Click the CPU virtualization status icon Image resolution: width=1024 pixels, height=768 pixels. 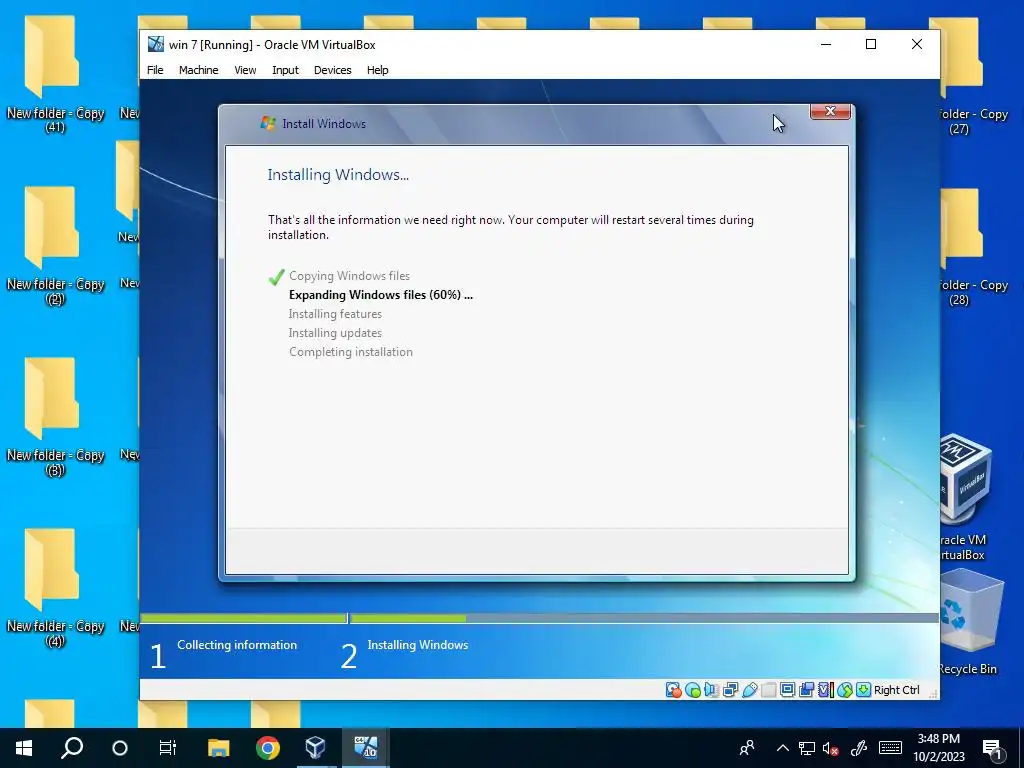tap(825, 690)
